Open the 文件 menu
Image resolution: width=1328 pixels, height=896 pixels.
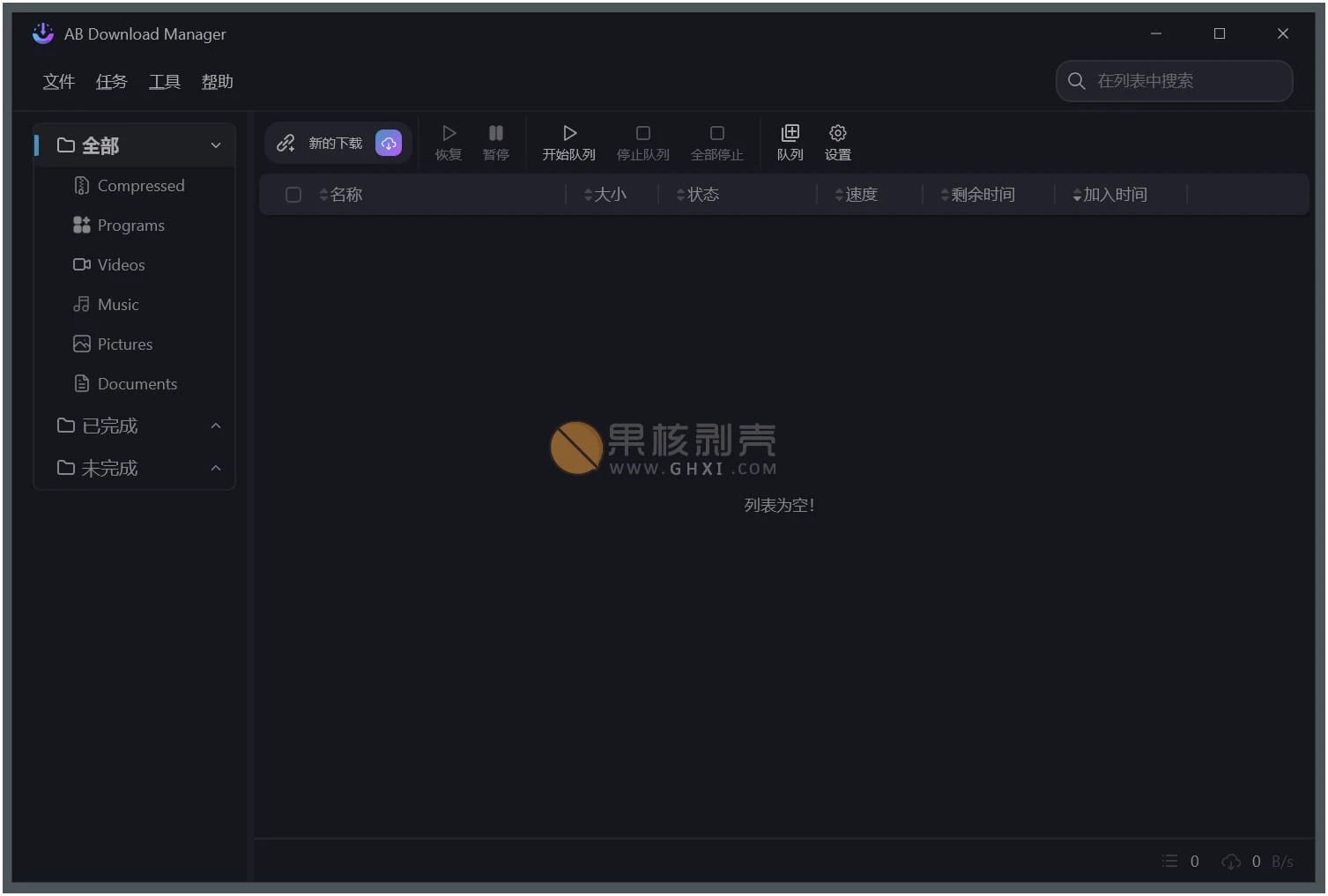[59, 82]
